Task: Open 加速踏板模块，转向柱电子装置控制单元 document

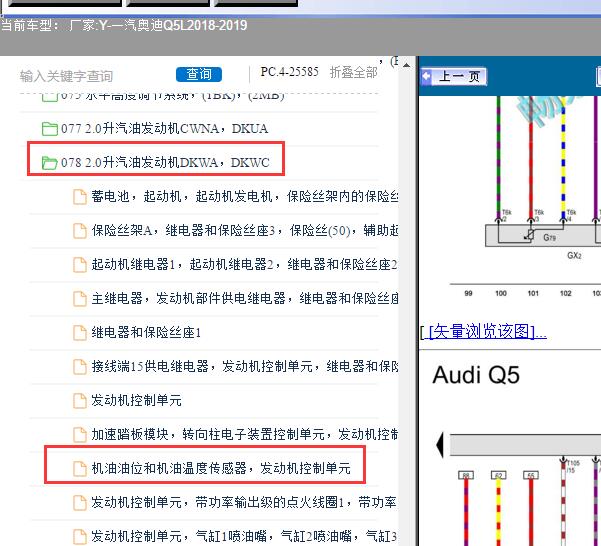Action: coord(245,434)
